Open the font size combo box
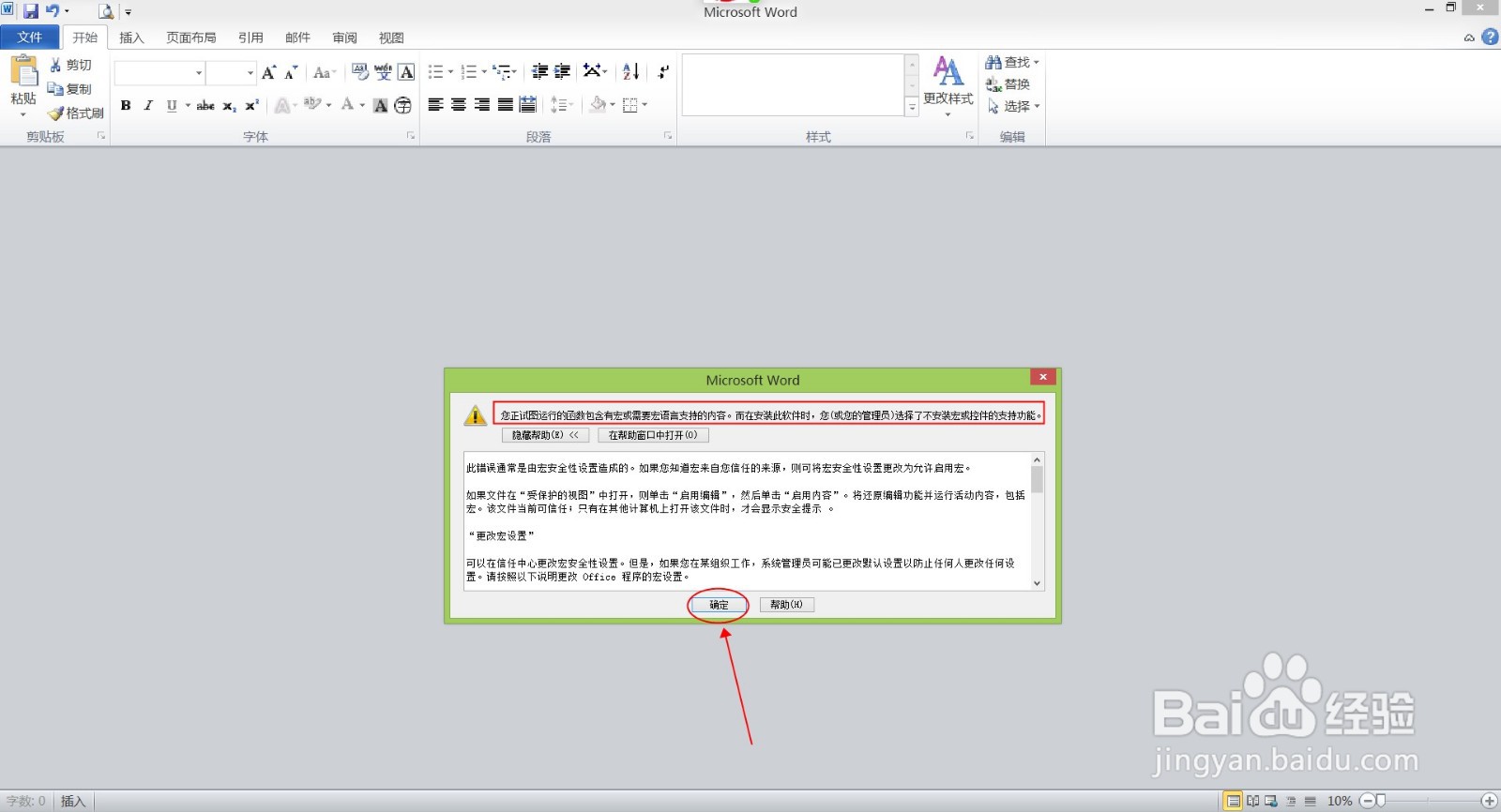Image resolution: width=1501 pixels, height=812 pixels. [231, 73]
